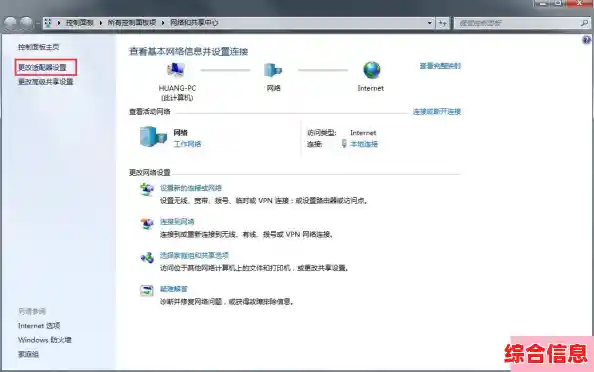
Task: Open Windows 防火墙 link
Action: [x=45, y=340]
